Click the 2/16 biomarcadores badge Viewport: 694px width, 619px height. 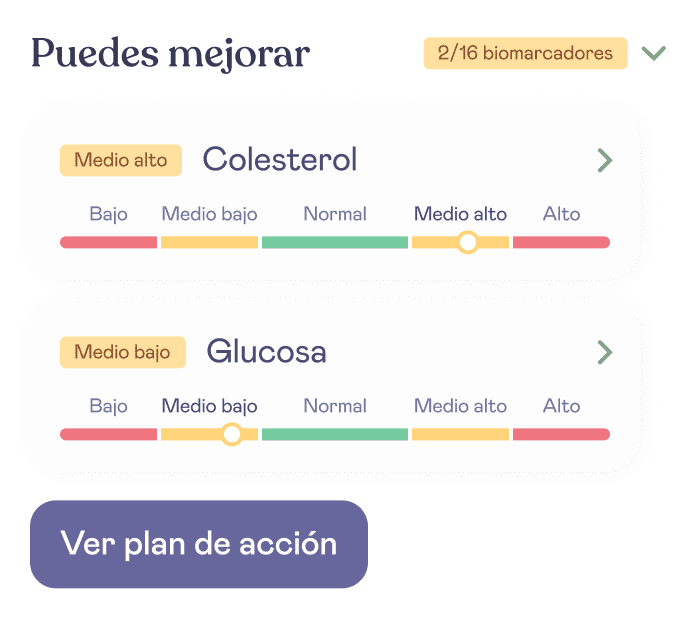tap(525, 53)
